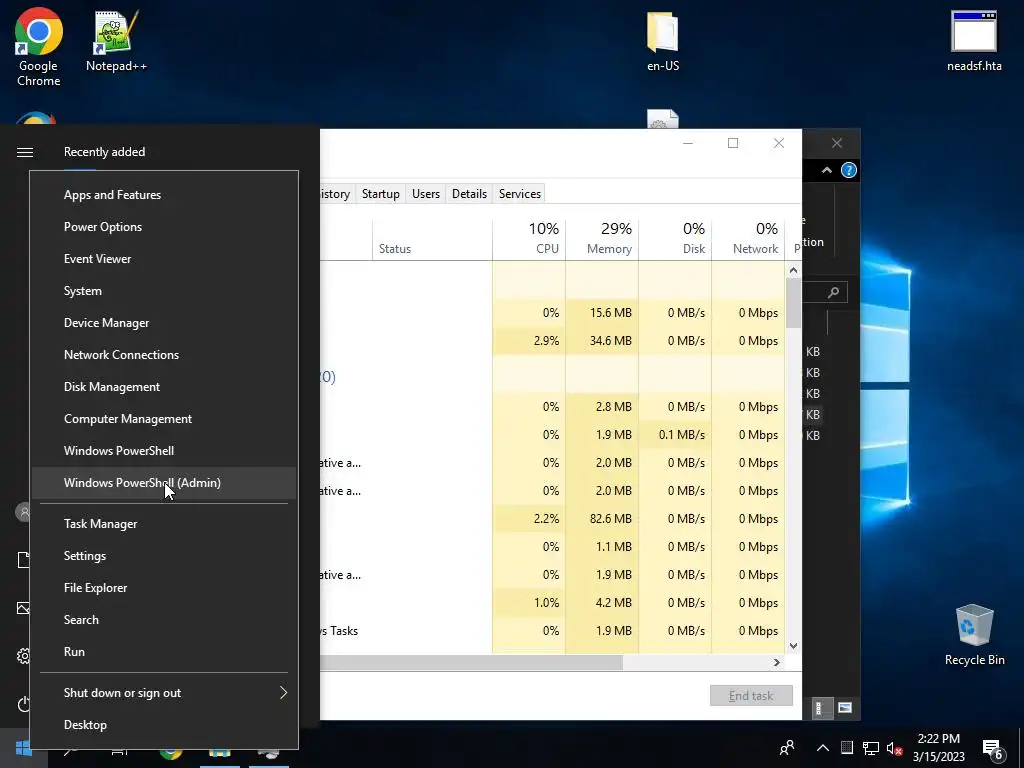Open Disk Management from the menu
The height and width of the screenshot is (768, 1024).
tap(164, 387)
